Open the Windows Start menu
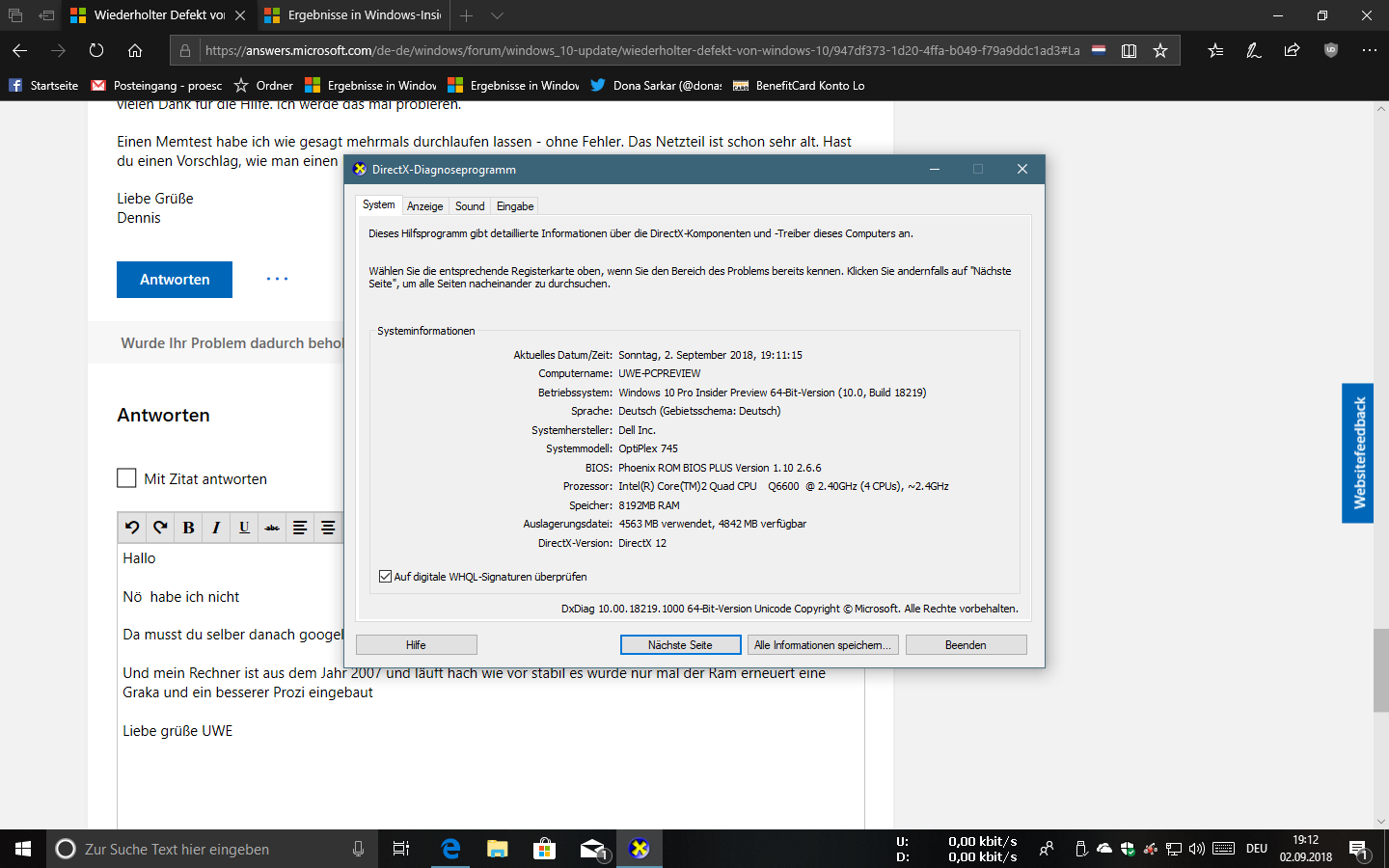 click(x=23, y=849)
